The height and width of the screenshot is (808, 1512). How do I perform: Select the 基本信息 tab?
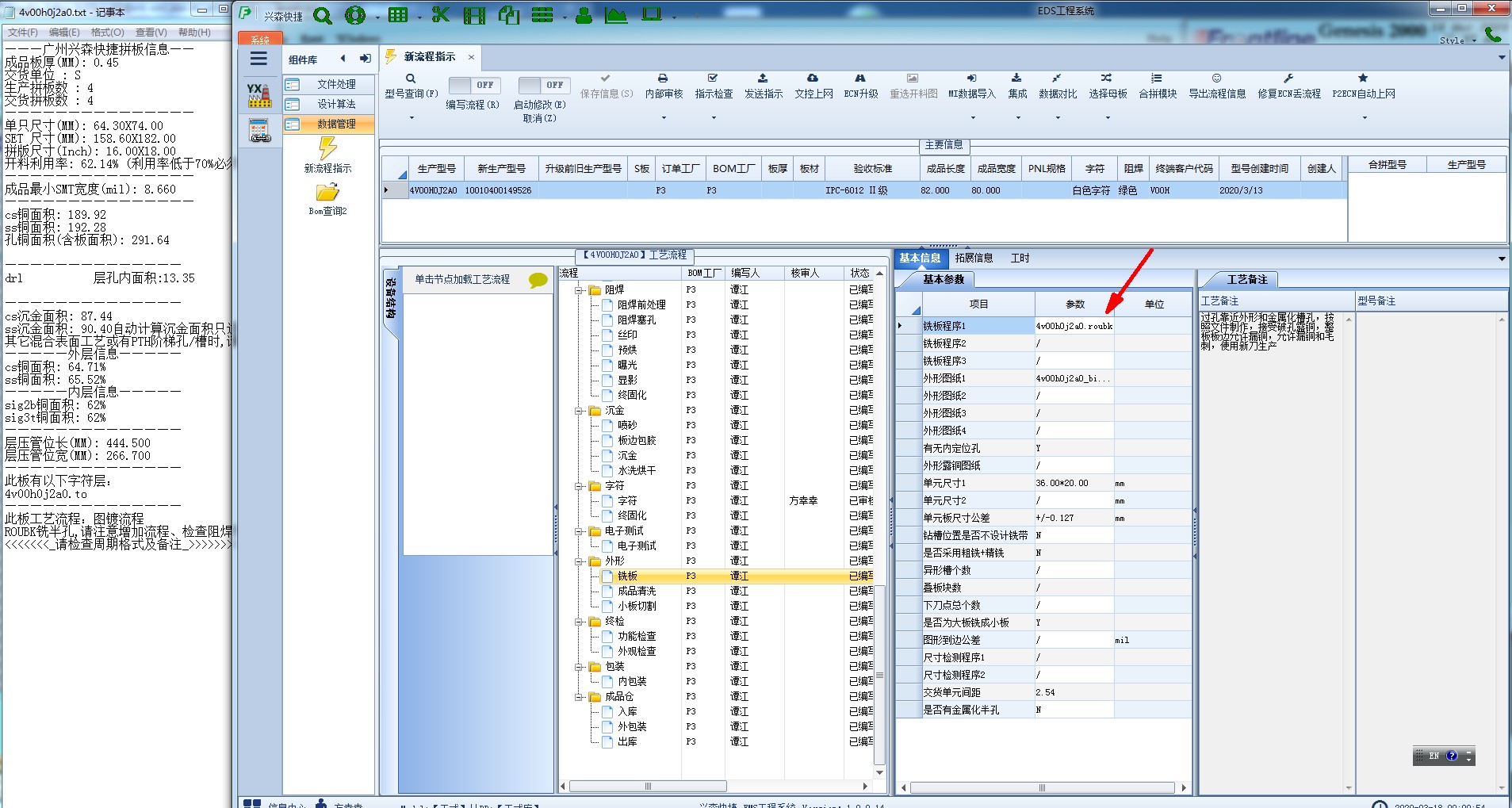click(x=920, y=258)
